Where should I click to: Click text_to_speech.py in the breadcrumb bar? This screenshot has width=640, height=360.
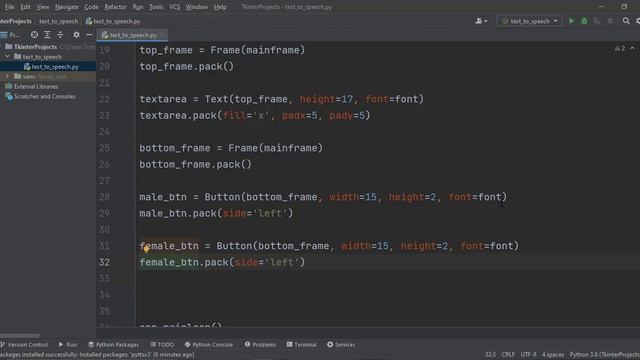click(x=113, y=21)
